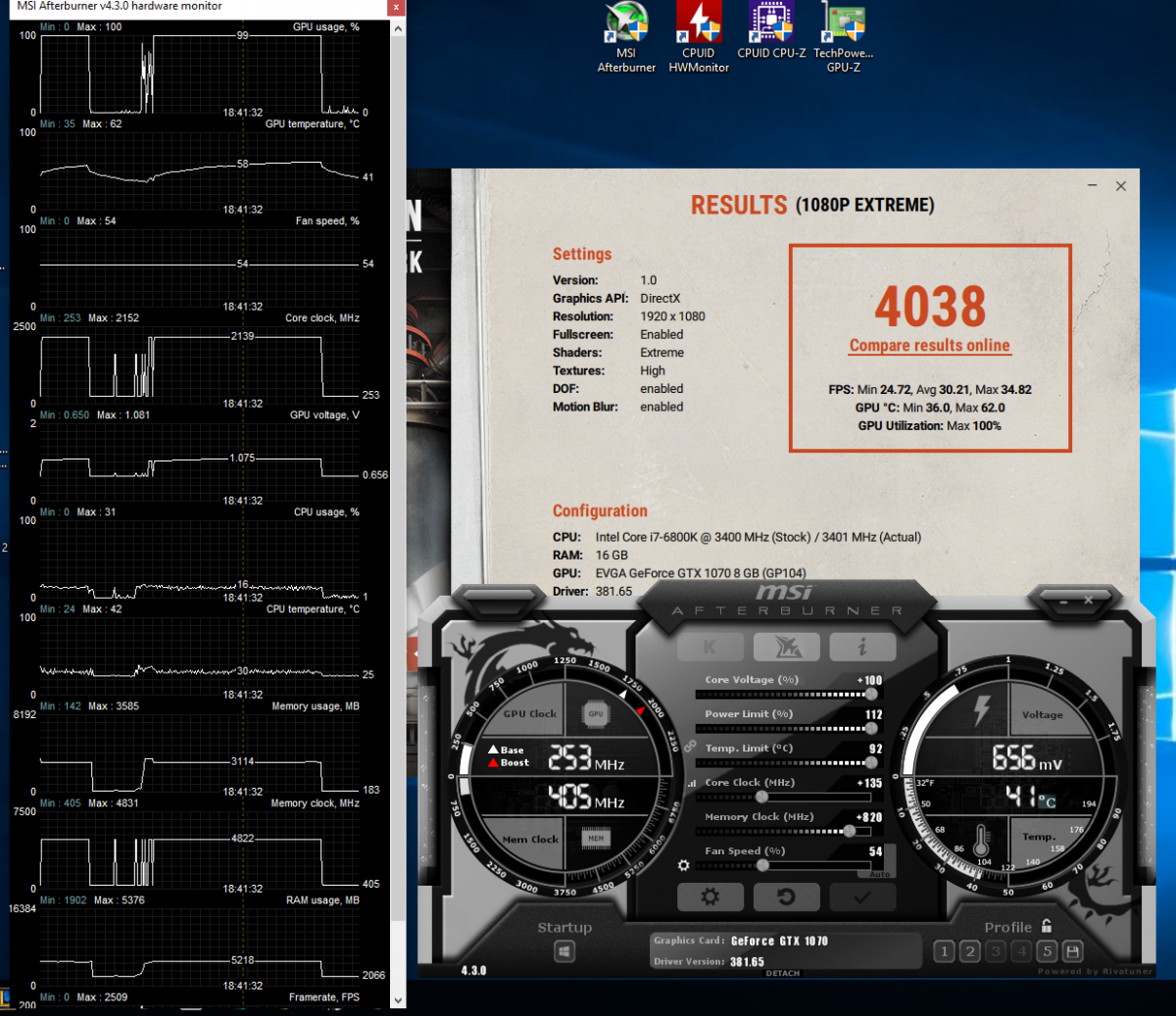Image resolution: width=1176 pixels, height=1016 pixels.
Task: Click the Fan speed, % graph
Action: [x=199, y=267]
